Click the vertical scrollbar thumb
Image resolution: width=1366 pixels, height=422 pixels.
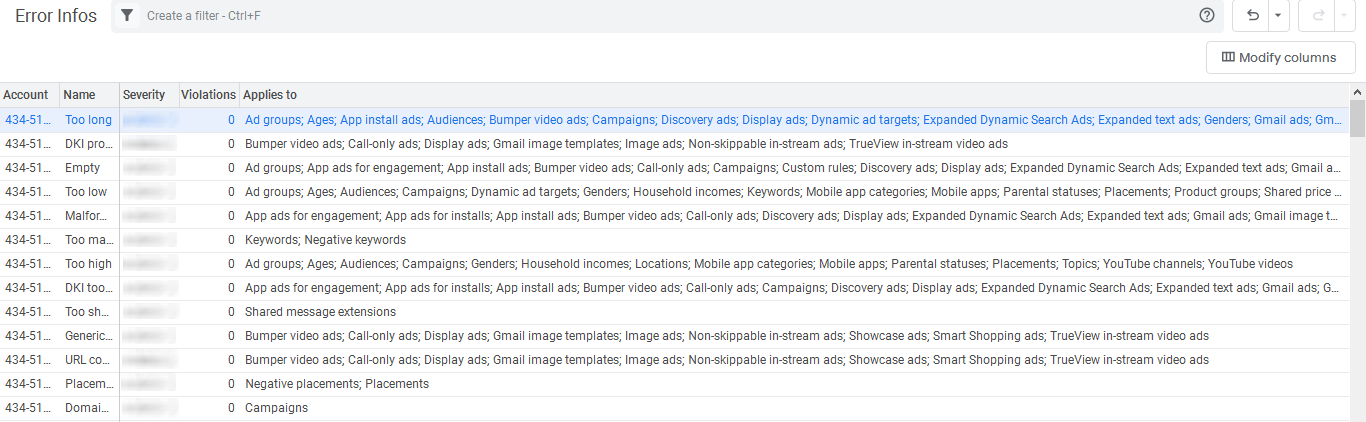(x=1358, y=118)
